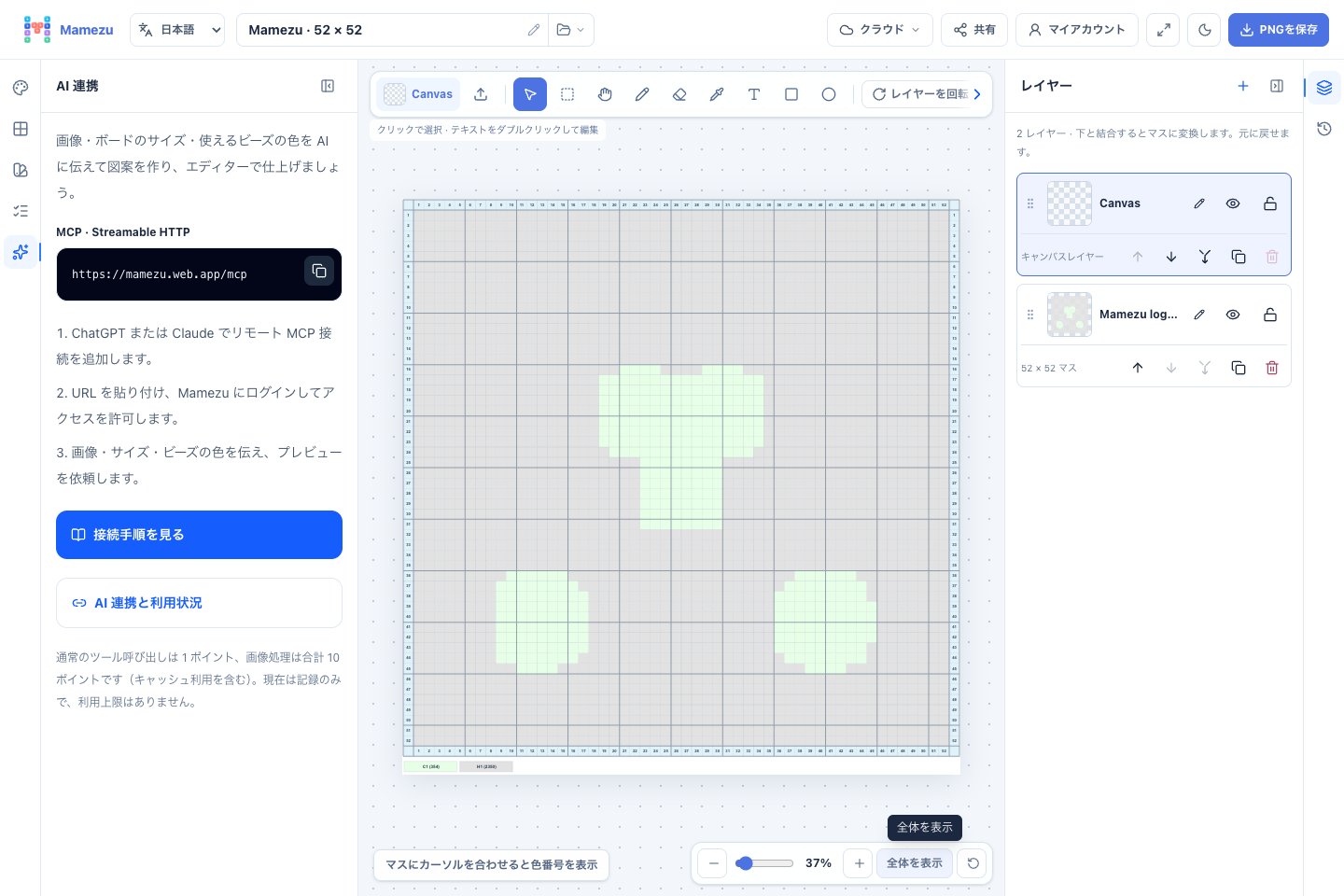Screen dimensions: 1344x896
Task: Switch to dark mode
Action: coord(1205,30)
